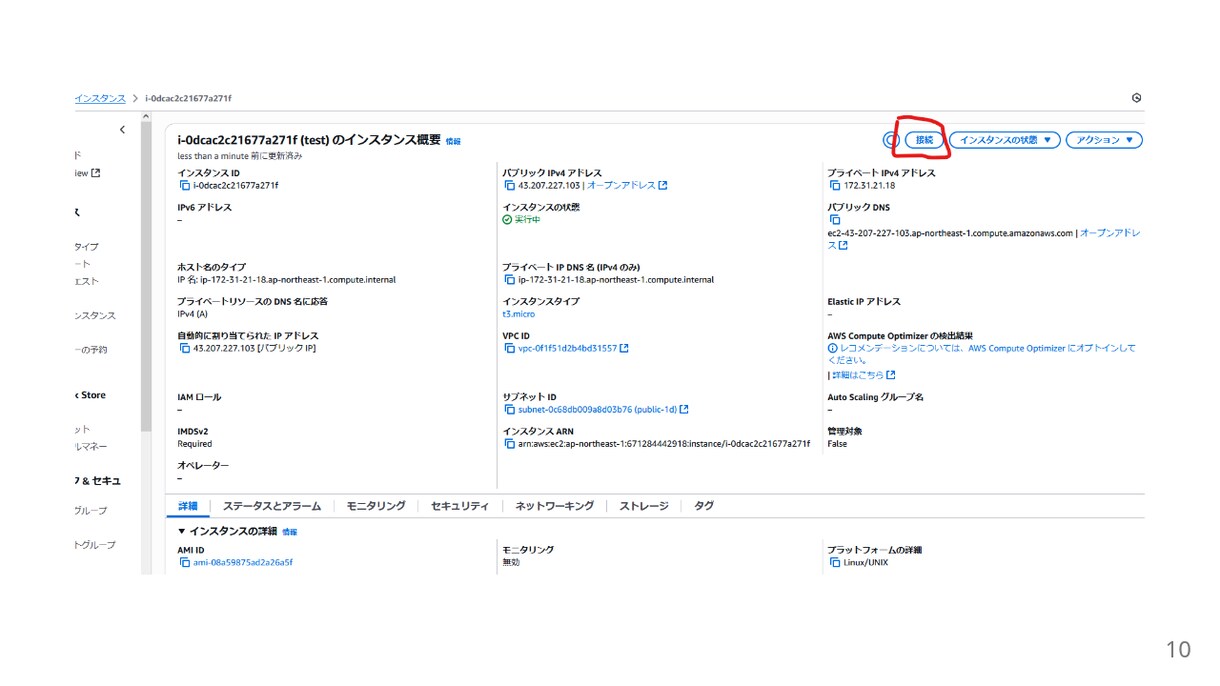Copy the instance ARN
Screen dimensions: 1220x686
(x=509, y=444)
